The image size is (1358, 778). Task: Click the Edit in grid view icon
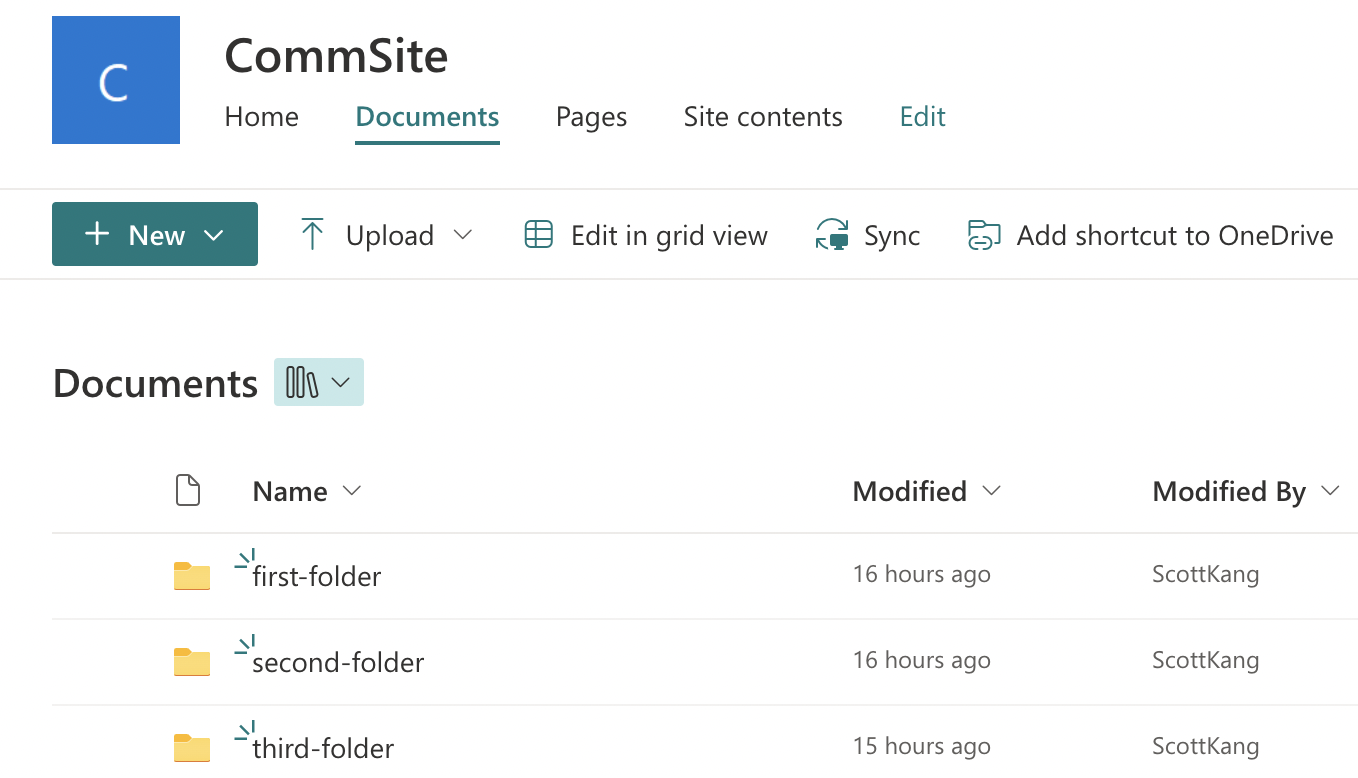point(539,235)
